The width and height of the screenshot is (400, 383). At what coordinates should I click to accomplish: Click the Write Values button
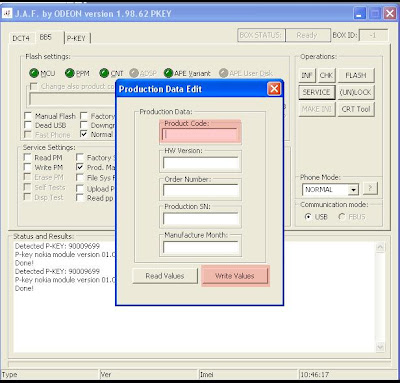coord(235,276)
